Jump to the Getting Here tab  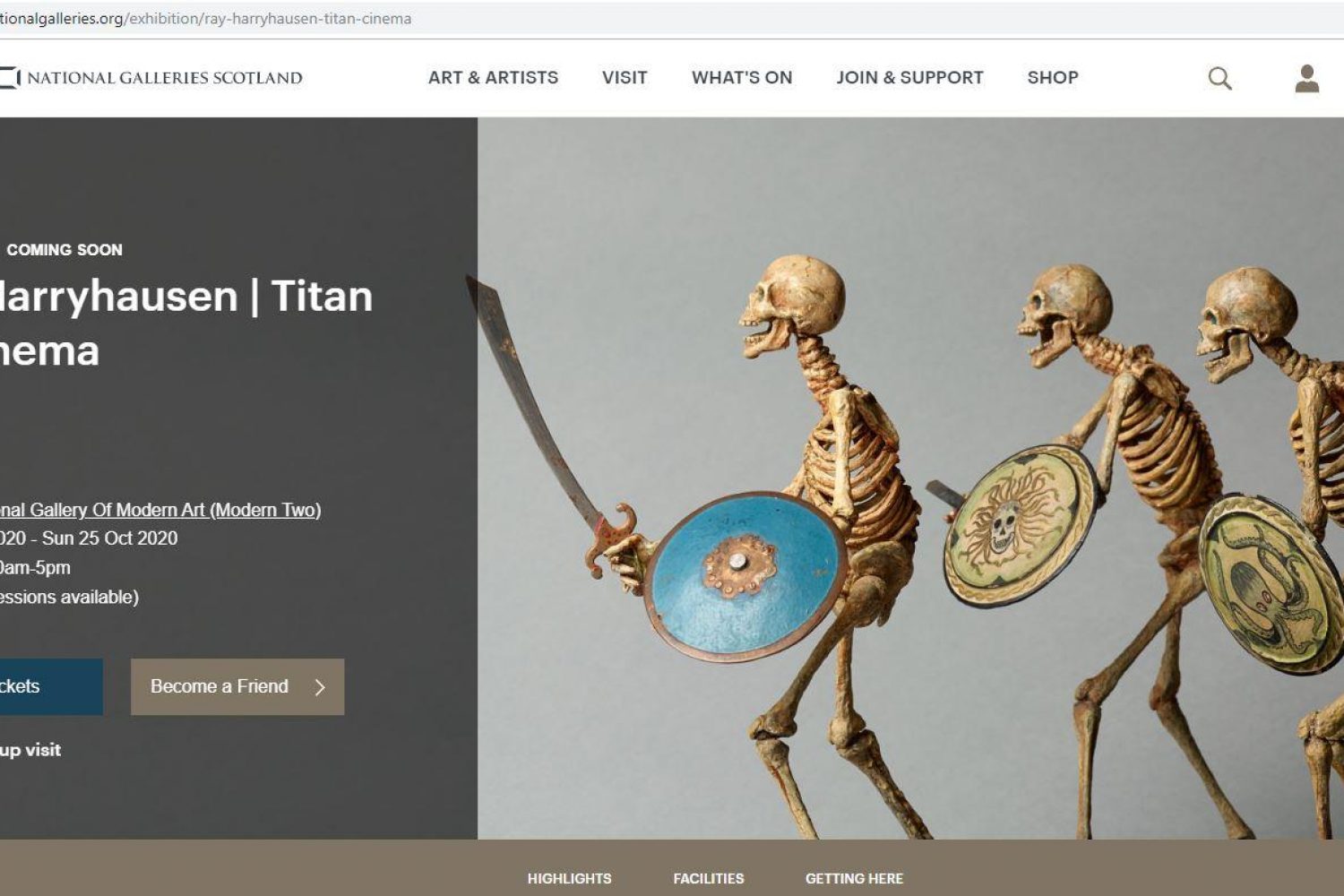[x=854, y=878]
